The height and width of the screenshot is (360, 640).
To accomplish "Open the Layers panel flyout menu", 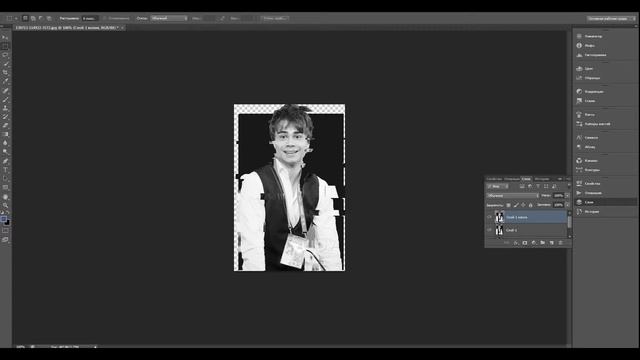I will click(x=568, y=179).
